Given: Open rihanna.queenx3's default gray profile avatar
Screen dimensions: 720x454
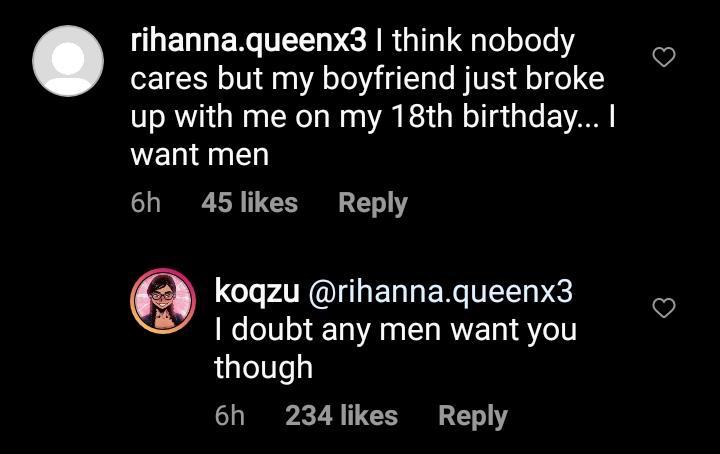Looking at the screenshot, I should tap(68, 60).
